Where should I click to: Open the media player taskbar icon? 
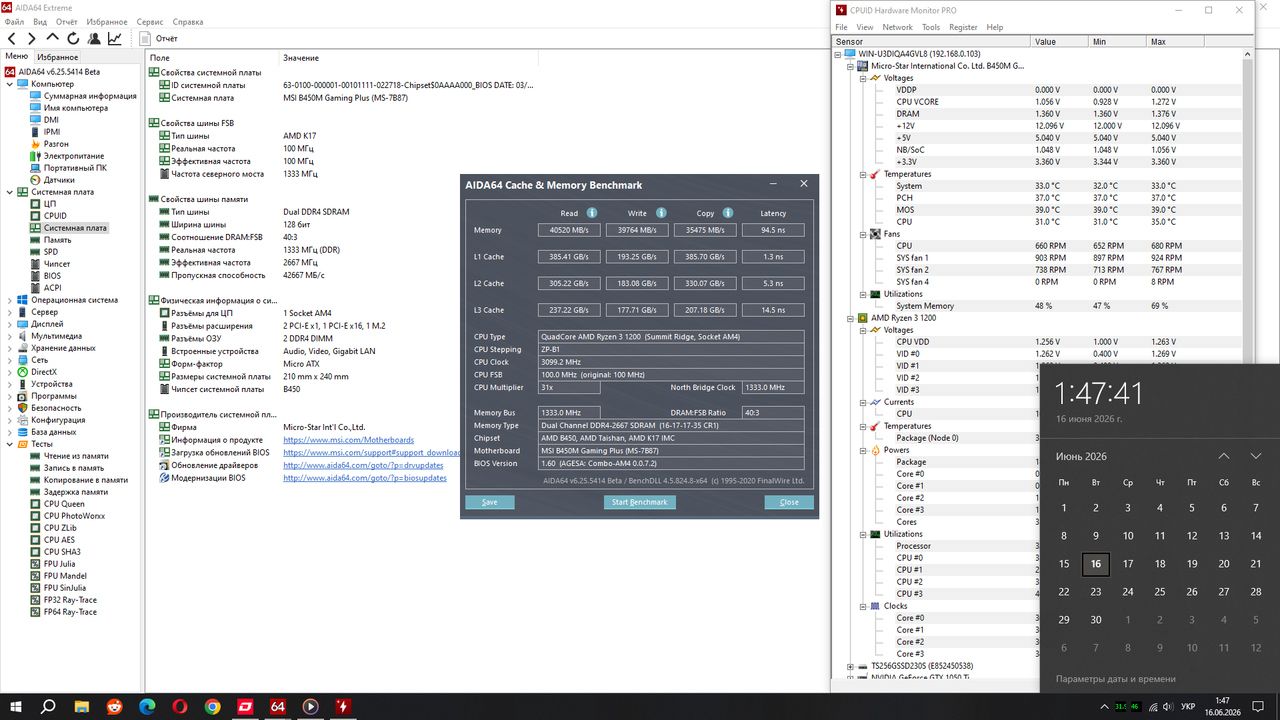pos(311,706)
